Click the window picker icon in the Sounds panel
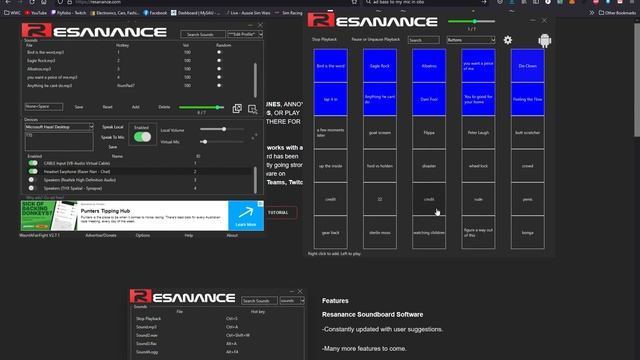The image size is (640, 360). tap(252, 109)
